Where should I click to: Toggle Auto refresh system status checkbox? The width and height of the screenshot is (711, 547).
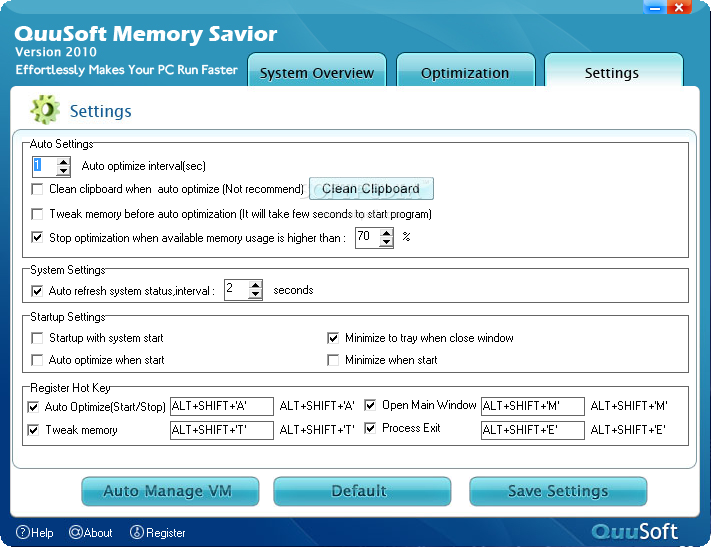pyautogui.click(x=37, y=291)
